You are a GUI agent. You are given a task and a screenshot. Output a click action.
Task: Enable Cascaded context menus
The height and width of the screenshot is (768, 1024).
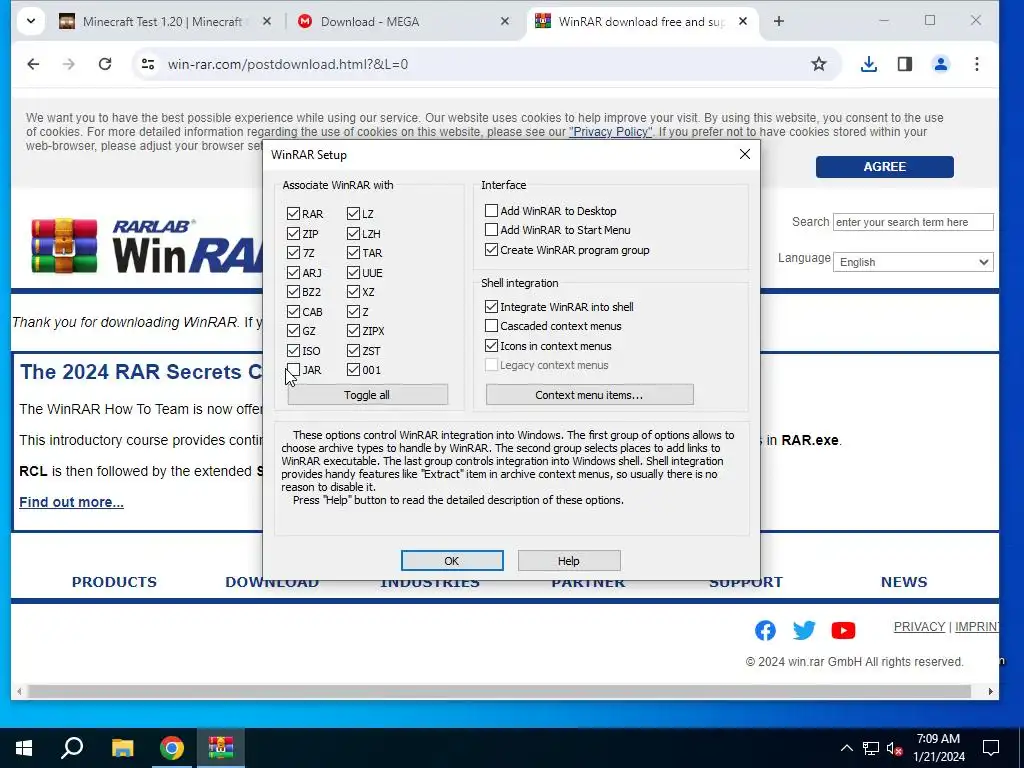pyautogui.click(x=491, y=326)
